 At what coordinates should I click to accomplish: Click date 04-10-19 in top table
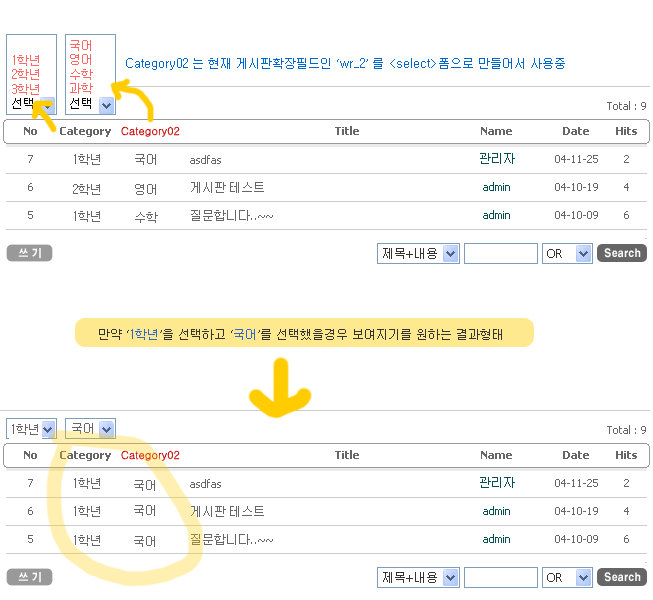576,187
